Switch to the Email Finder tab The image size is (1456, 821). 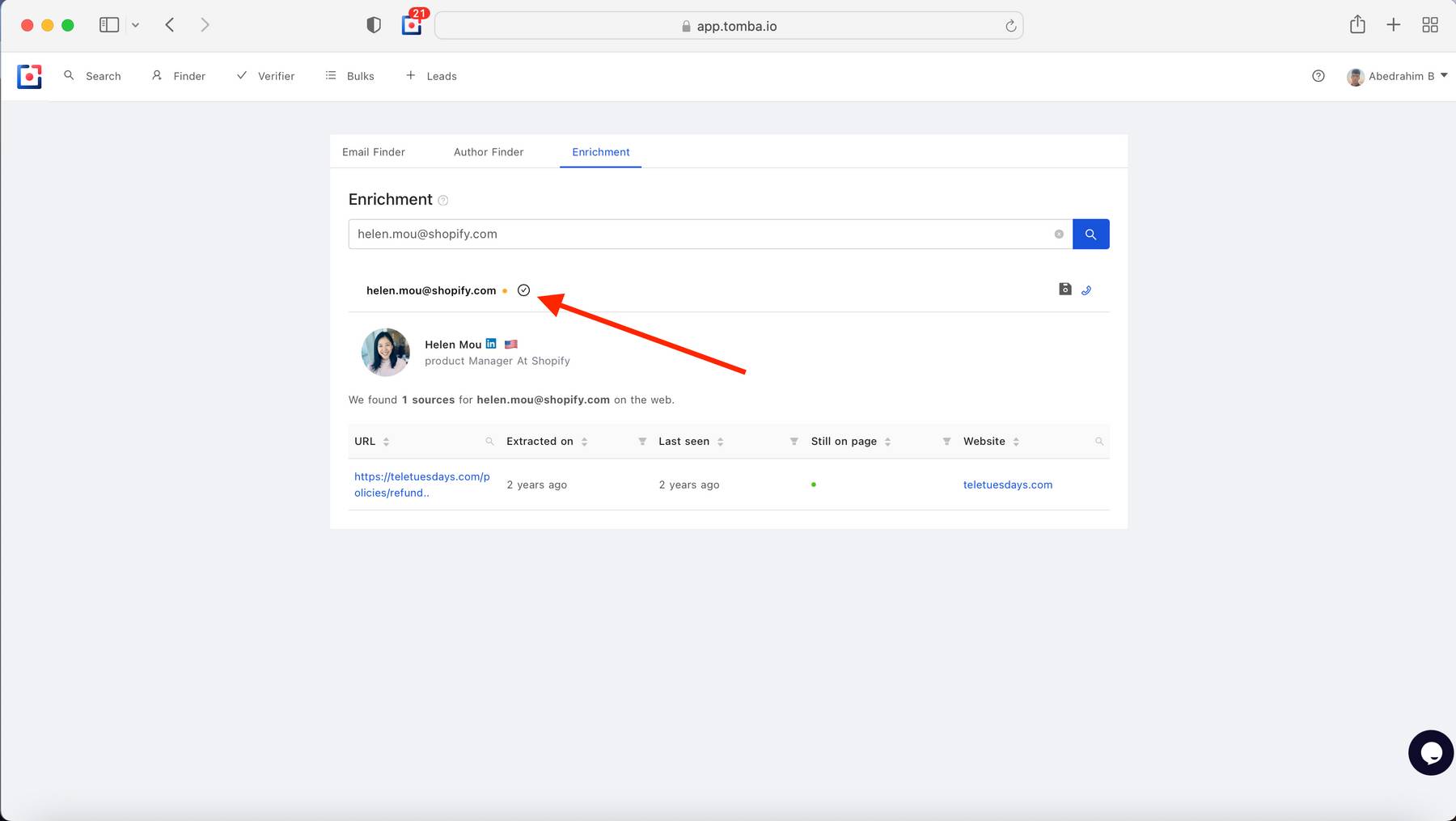click(x=374, y=152)
